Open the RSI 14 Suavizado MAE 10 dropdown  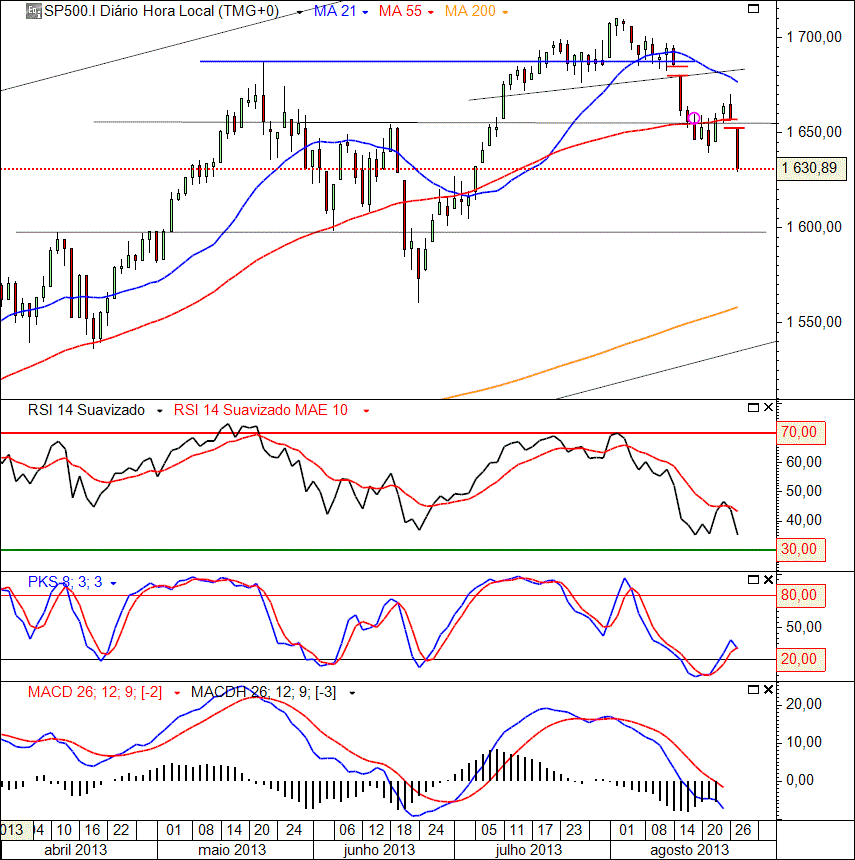[x=366, y=411]
